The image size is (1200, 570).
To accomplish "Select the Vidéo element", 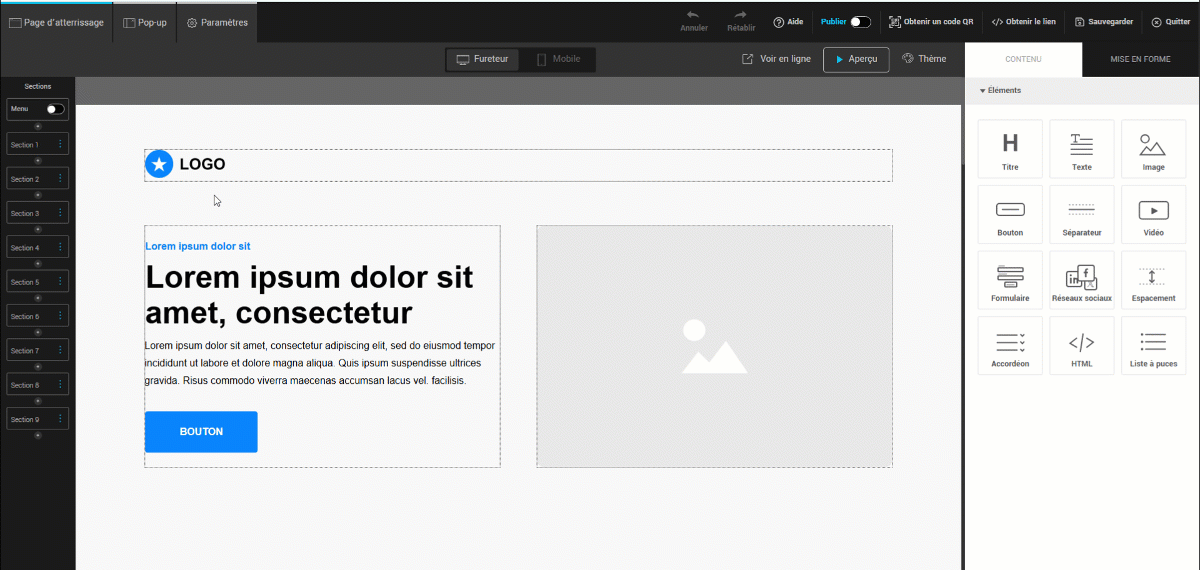I will tap(1153, 215).
